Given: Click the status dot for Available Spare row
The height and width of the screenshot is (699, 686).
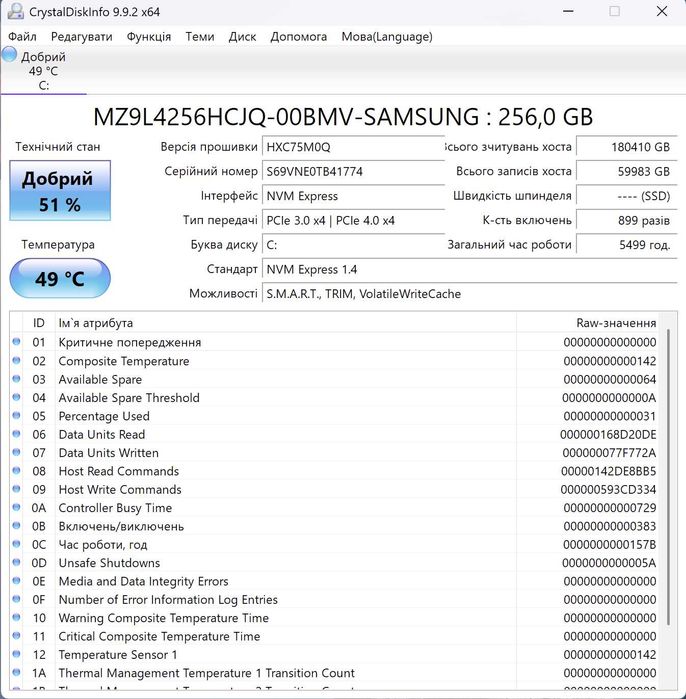Looking at the screenshot, I should (16, 379).
